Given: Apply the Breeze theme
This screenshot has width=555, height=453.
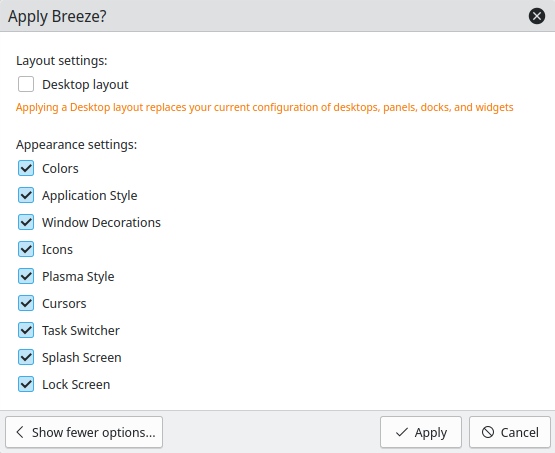Looking at the screenshot, I should click(421, 432).
